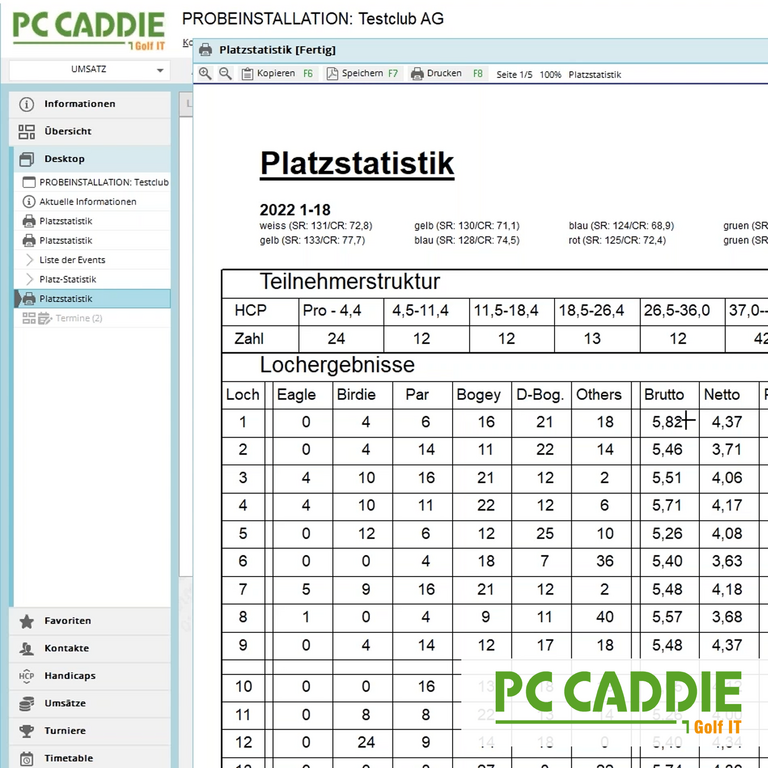Open the UMSATZ dropdown
The height and width of the screenshot is (768, 768).
(x=90, y=70)
